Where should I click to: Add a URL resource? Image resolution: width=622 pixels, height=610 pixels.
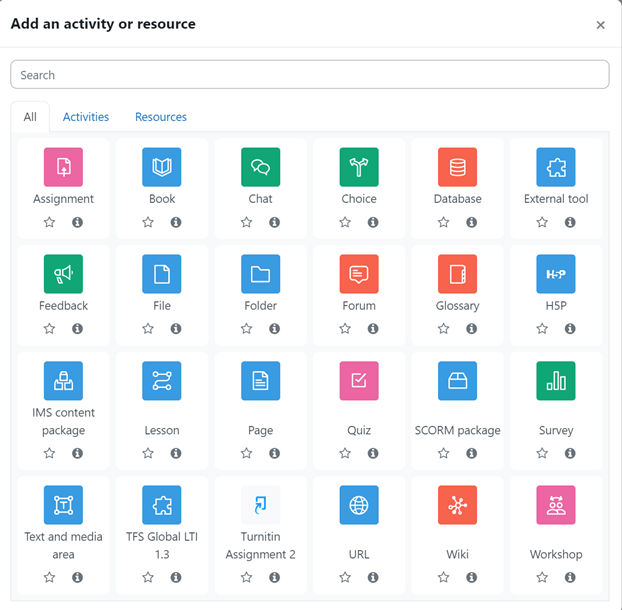point(359,505)
